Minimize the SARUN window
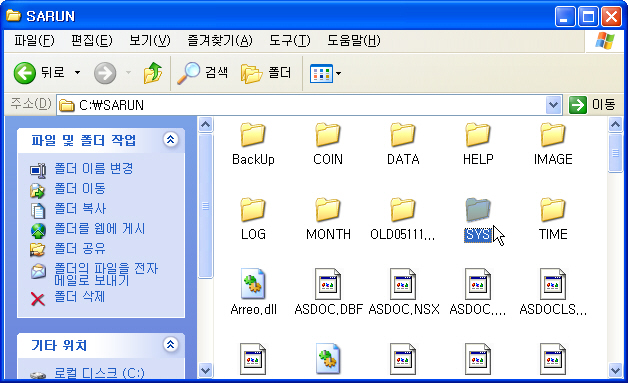This screenshot has width=628, height=383. tap(564, 17)
